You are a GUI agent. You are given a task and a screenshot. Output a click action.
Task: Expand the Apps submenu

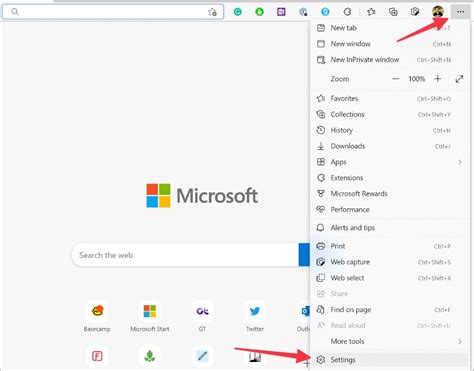[390, 162]
